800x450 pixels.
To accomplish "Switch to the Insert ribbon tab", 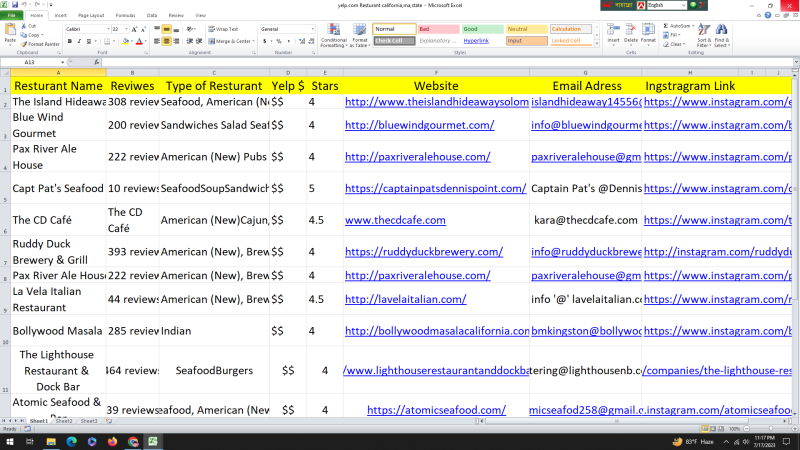I will (x=60, y=16).
